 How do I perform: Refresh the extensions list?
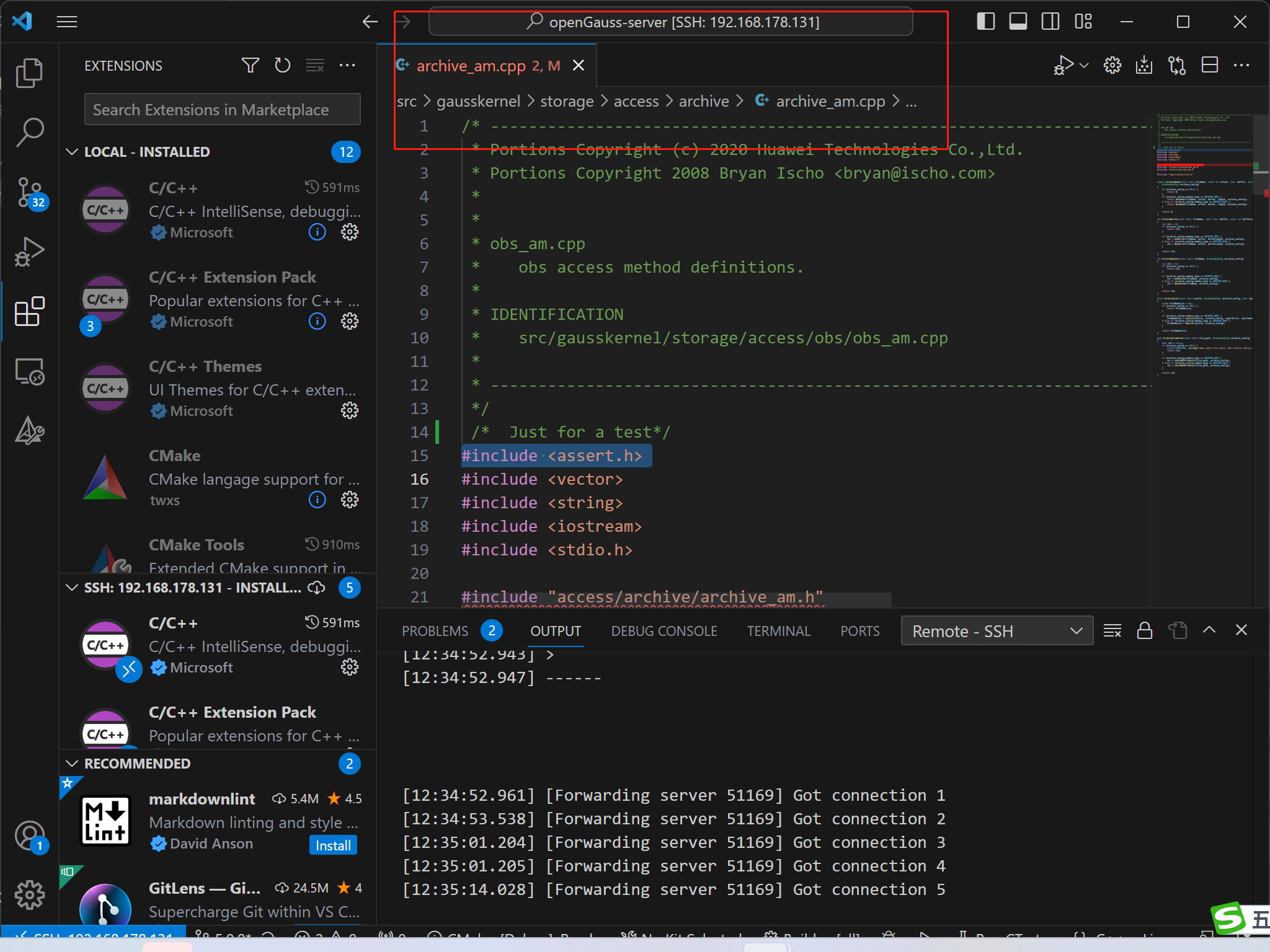(x=283, y=65)
